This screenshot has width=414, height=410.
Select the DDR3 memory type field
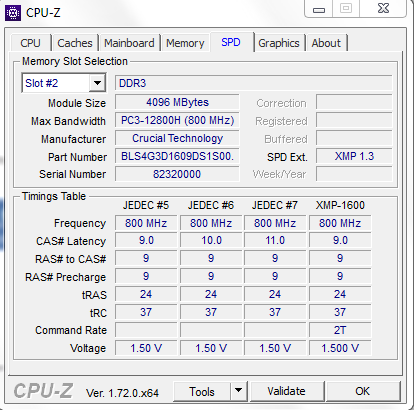coord(253,83)
